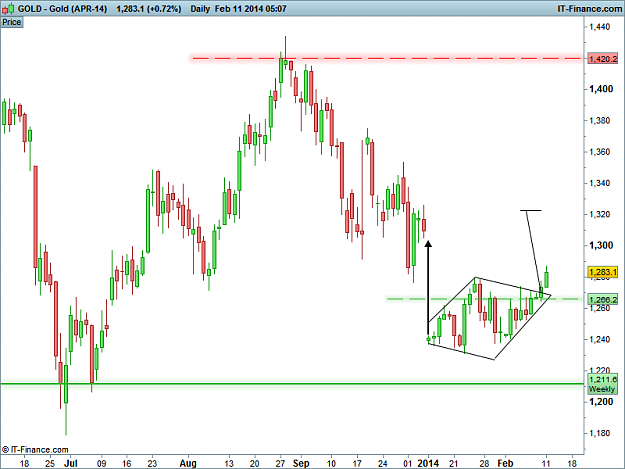Click the '09' date axis label

[101, 463]
